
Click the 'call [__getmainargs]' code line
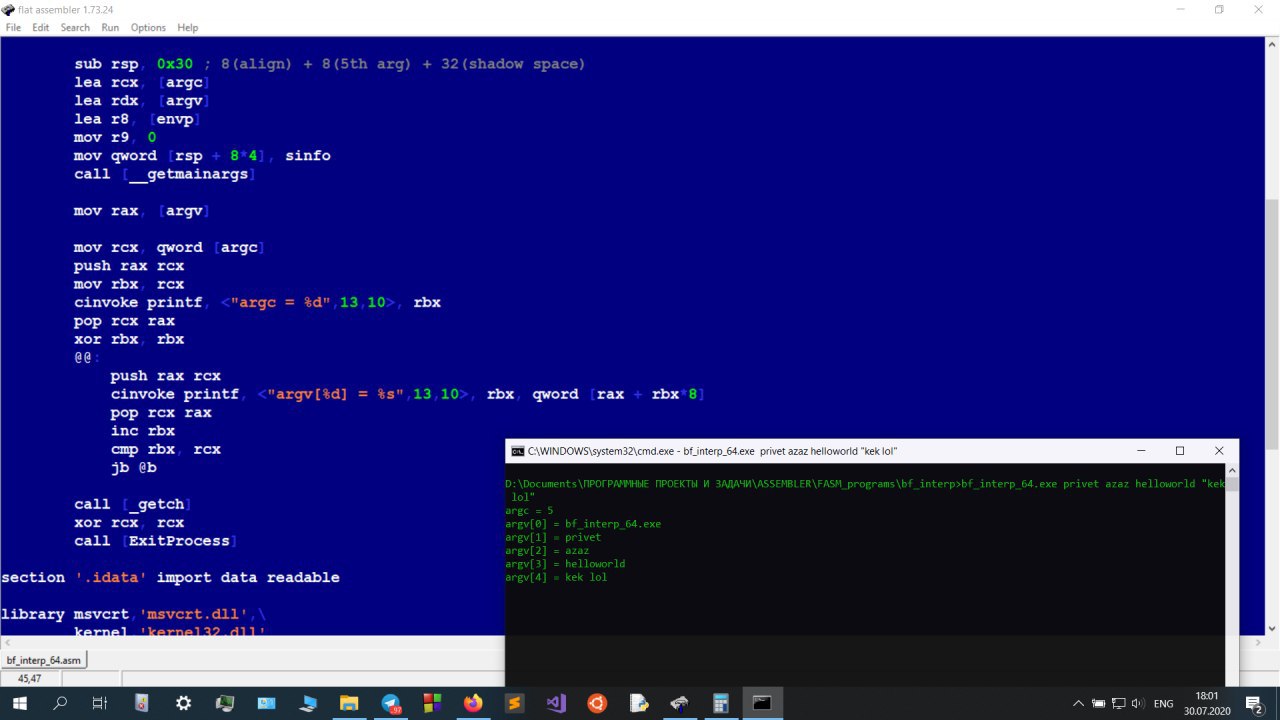coord(165,174)
